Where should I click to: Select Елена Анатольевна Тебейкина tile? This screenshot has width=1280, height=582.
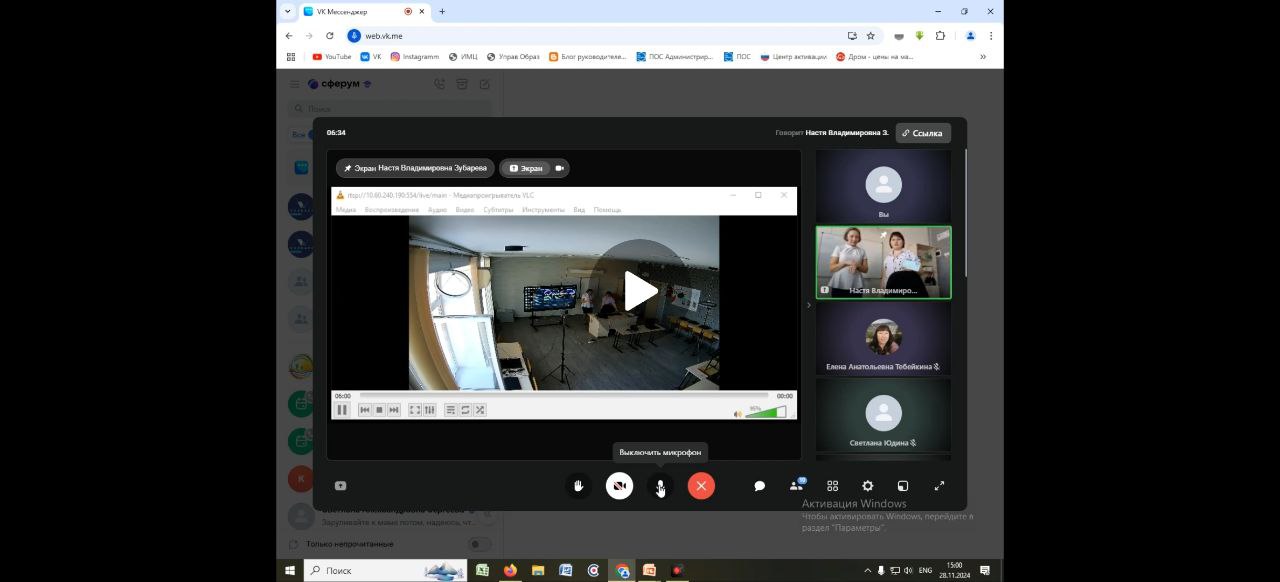pos(883,338)
